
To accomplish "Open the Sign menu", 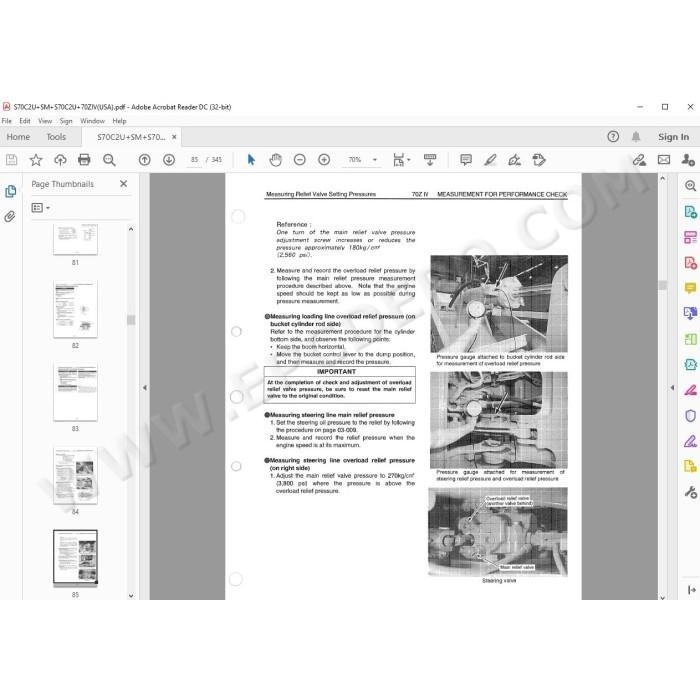I will coord(66,121).
